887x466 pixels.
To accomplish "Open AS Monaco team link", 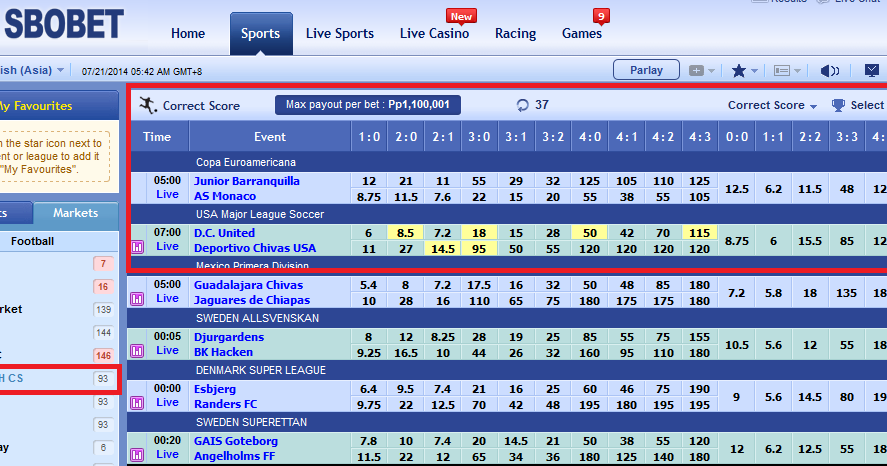I will pyautogui.click(x=225, y=196).
